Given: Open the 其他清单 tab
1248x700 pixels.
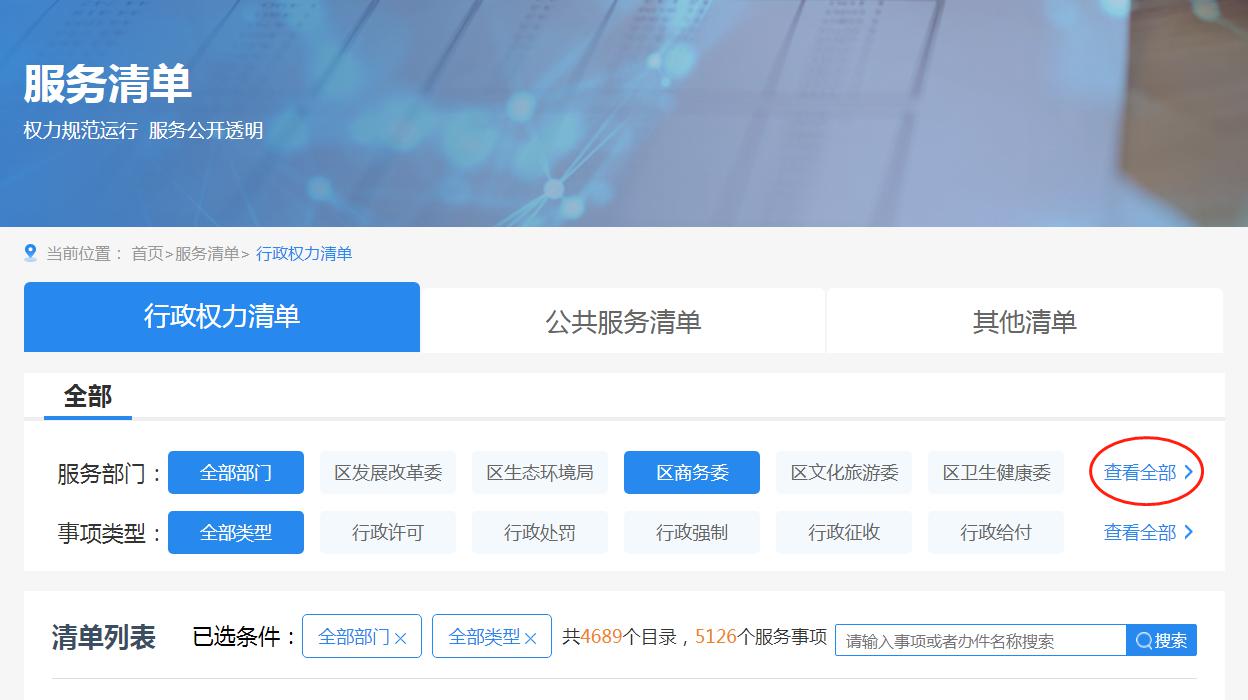Looking at the screenshot, I should pos(1024,321).
